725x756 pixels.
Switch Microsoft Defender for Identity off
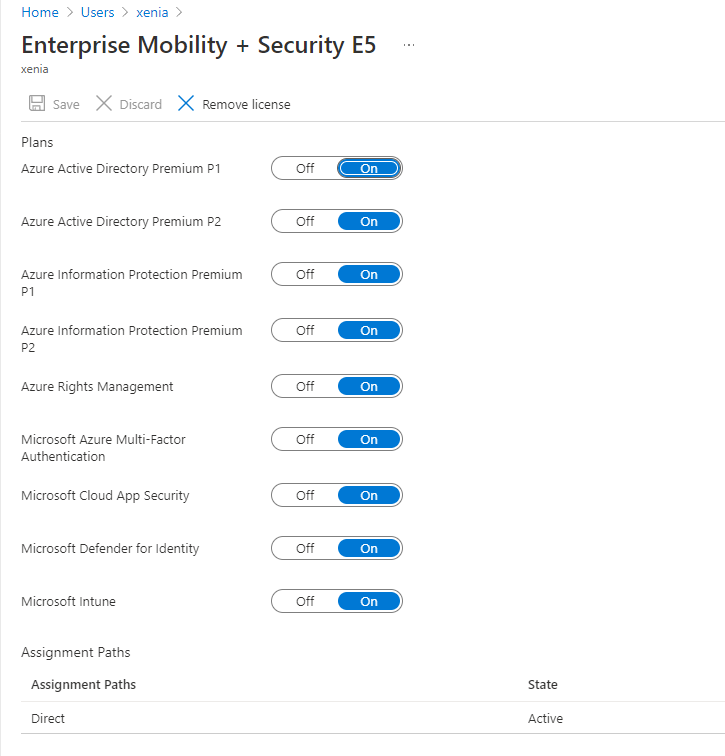pyautogui.click(x=305, y=548)
